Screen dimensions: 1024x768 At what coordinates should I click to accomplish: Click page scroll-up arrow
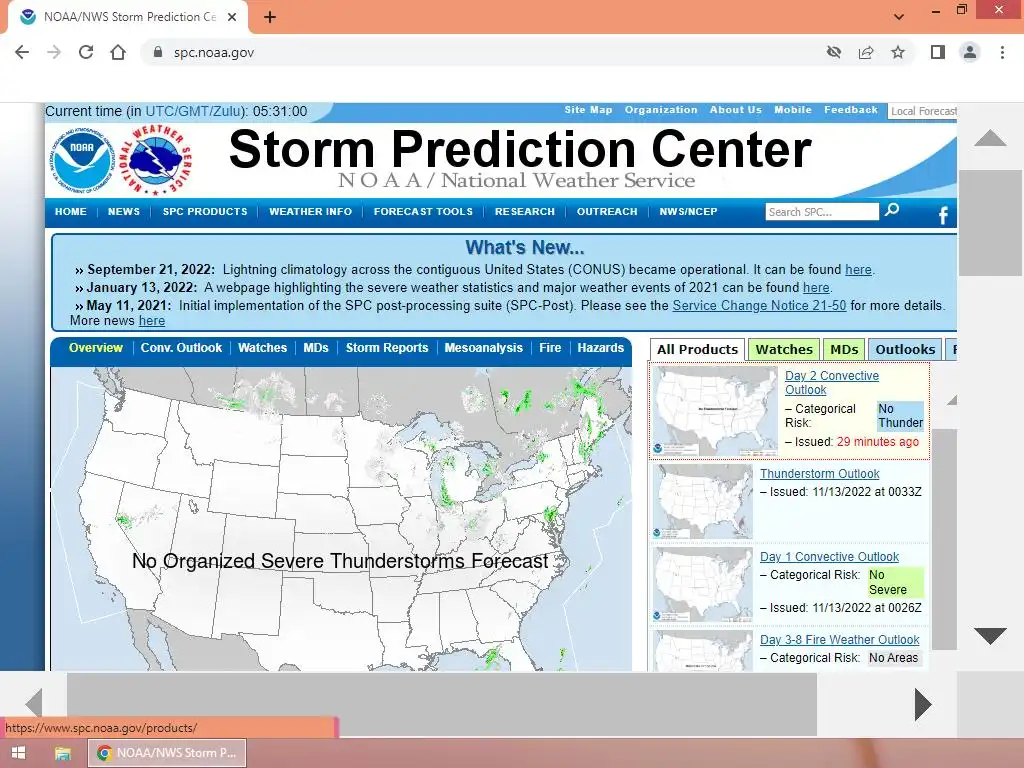tap(990, 137)
